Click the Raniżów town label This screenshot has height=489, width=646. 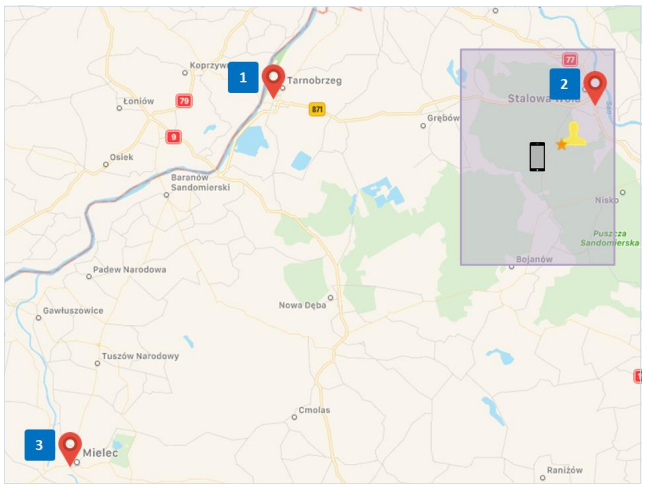tap(565, 470)
